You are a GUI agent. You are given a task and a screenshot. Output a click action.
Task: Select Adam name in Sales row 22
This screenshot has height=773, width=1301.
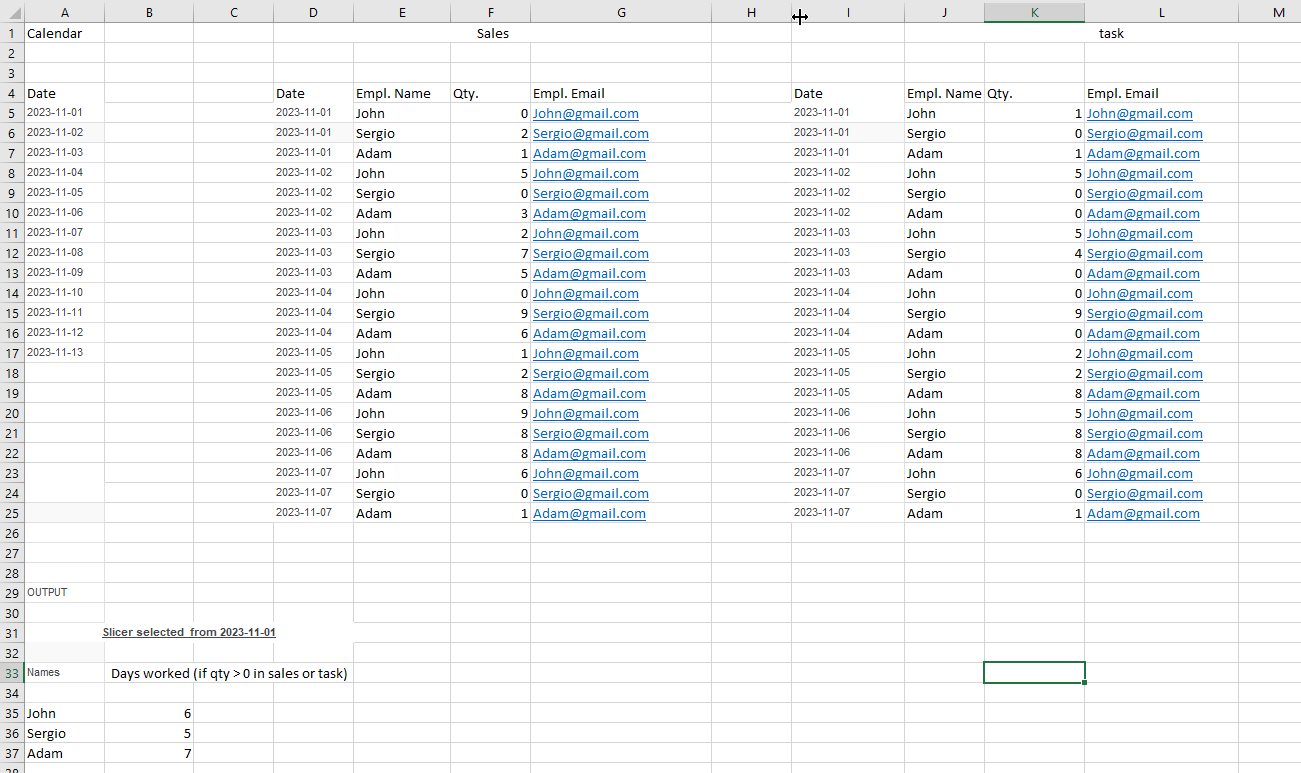pos(402,453)
